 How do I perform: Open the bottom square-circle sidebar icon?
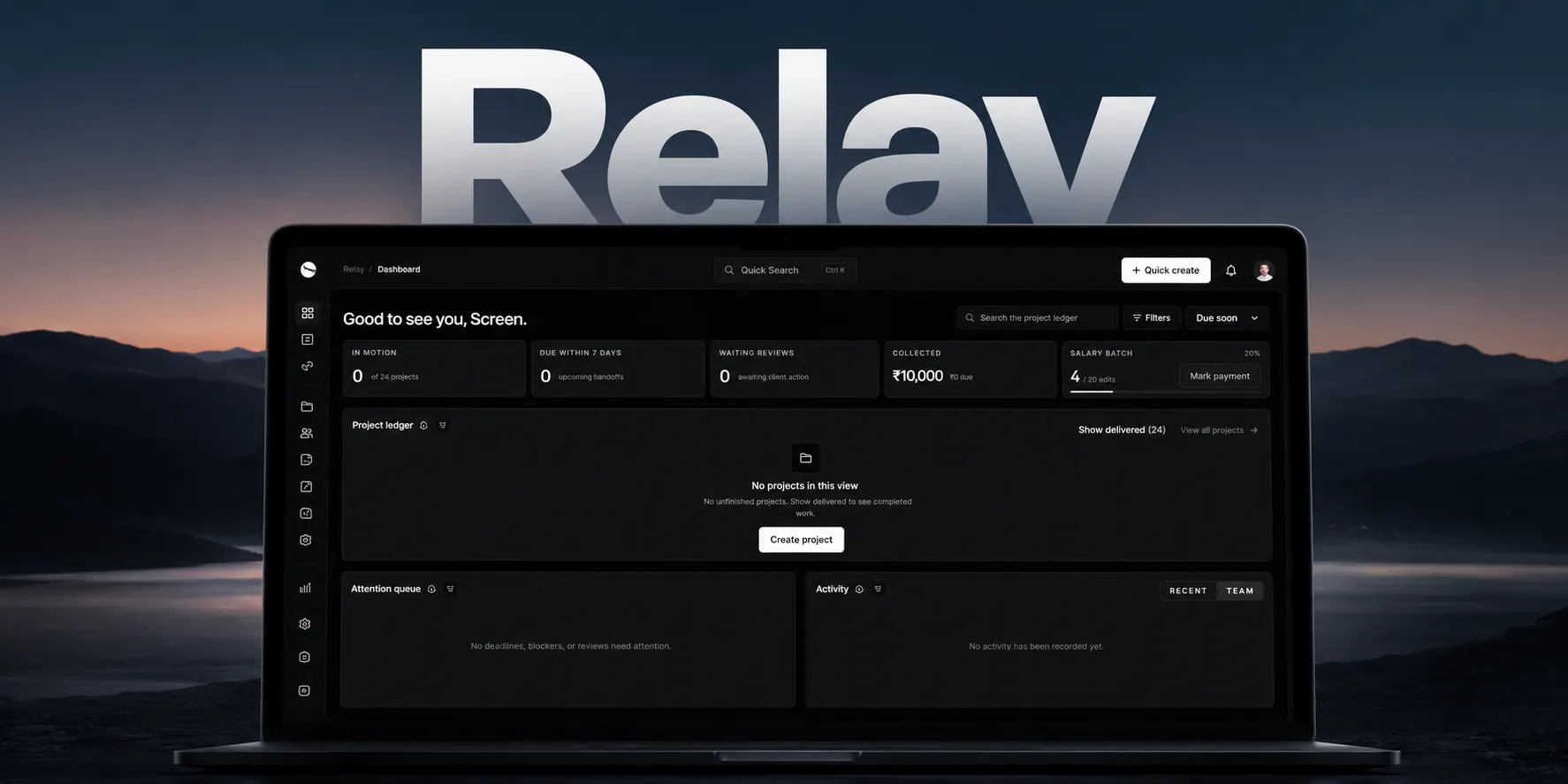pos(304,690)
